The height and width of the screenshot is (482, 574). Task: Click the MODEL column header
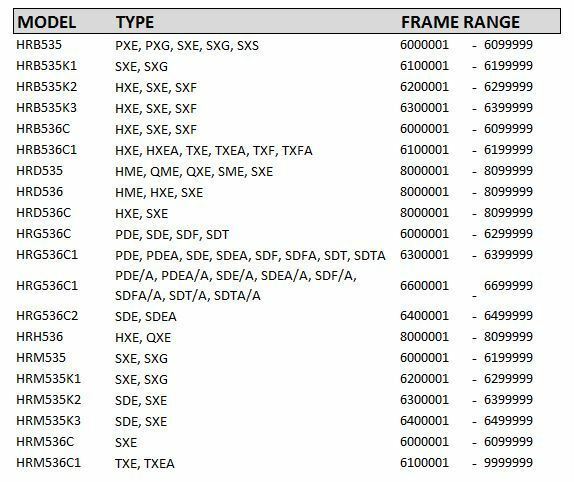click(x=46, y=22)
